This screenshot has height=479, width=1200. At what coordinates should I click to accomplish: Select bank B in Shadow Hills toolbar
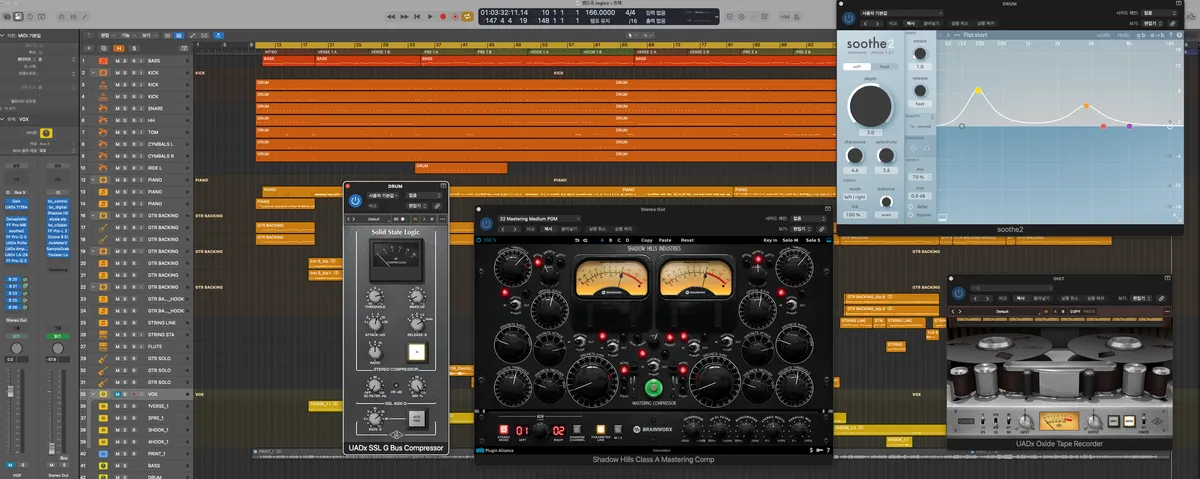tap(611, 240)
